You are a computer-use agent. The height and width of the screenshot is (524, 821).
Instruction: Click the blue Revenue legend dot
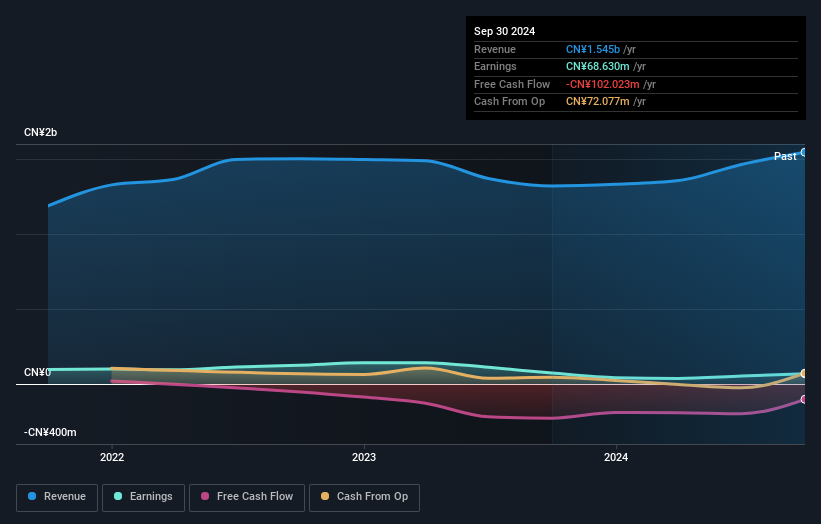point(32,496)
